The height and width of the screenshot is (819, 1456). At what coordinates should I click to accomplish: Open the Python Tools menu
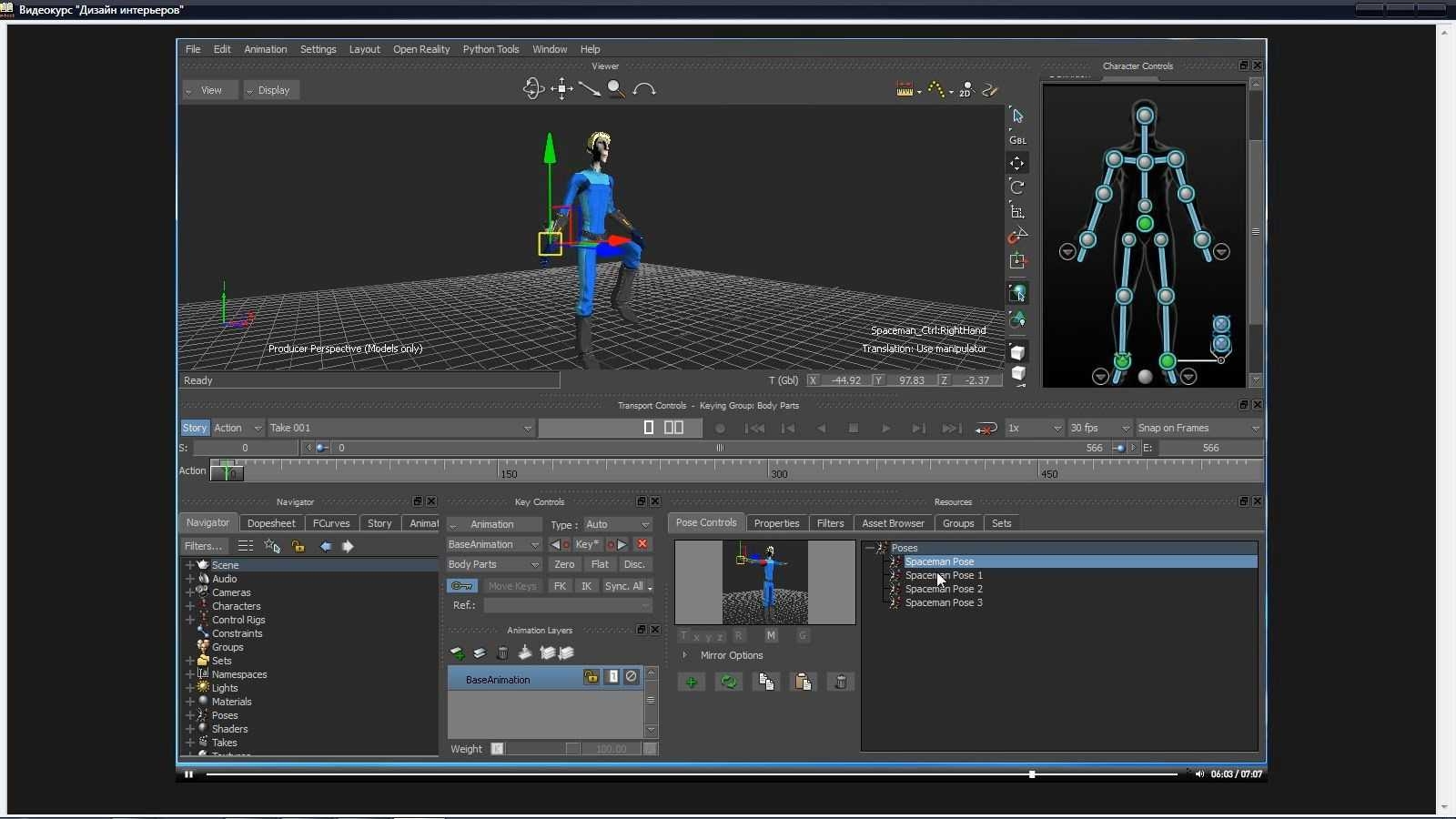coord(490,49)
